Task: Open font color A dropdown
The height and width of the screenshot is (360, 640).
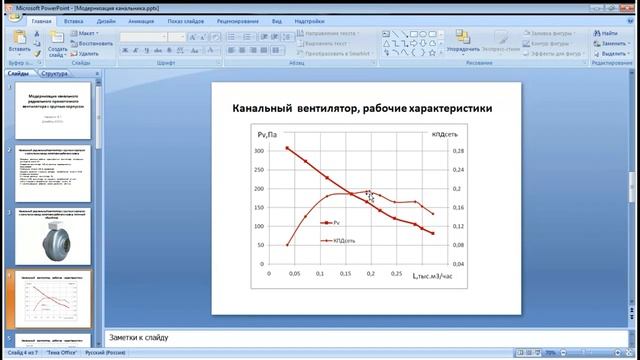Action: pos(211,50)
